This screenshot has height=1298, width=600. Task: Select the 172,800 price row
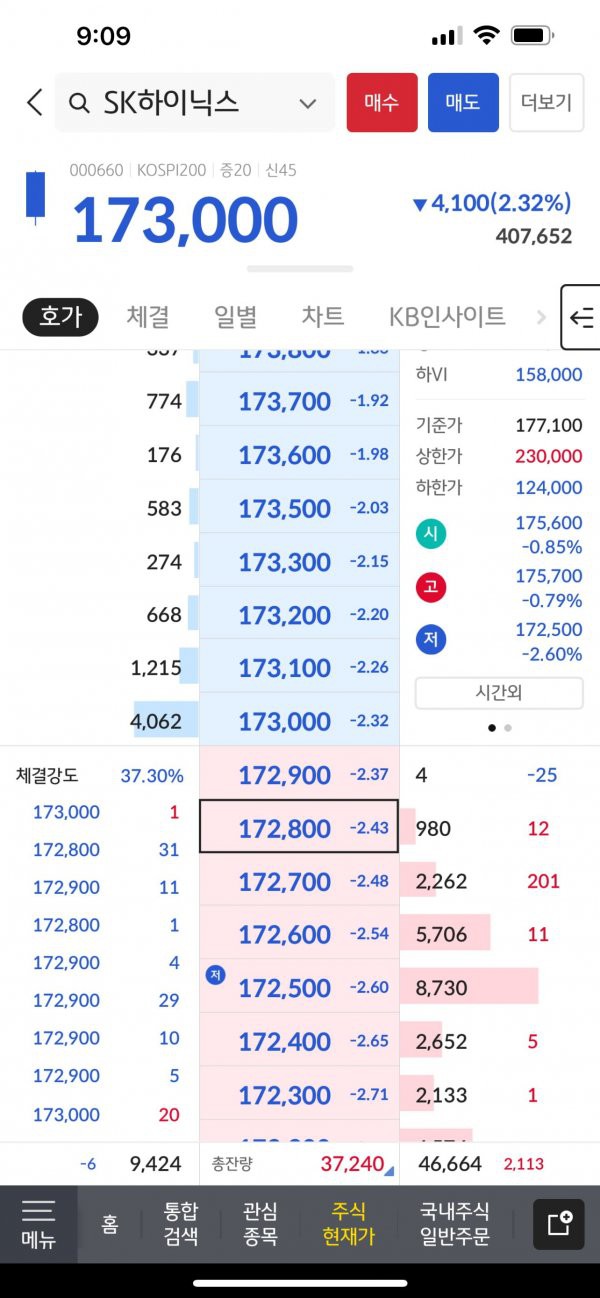pos(299,827)
